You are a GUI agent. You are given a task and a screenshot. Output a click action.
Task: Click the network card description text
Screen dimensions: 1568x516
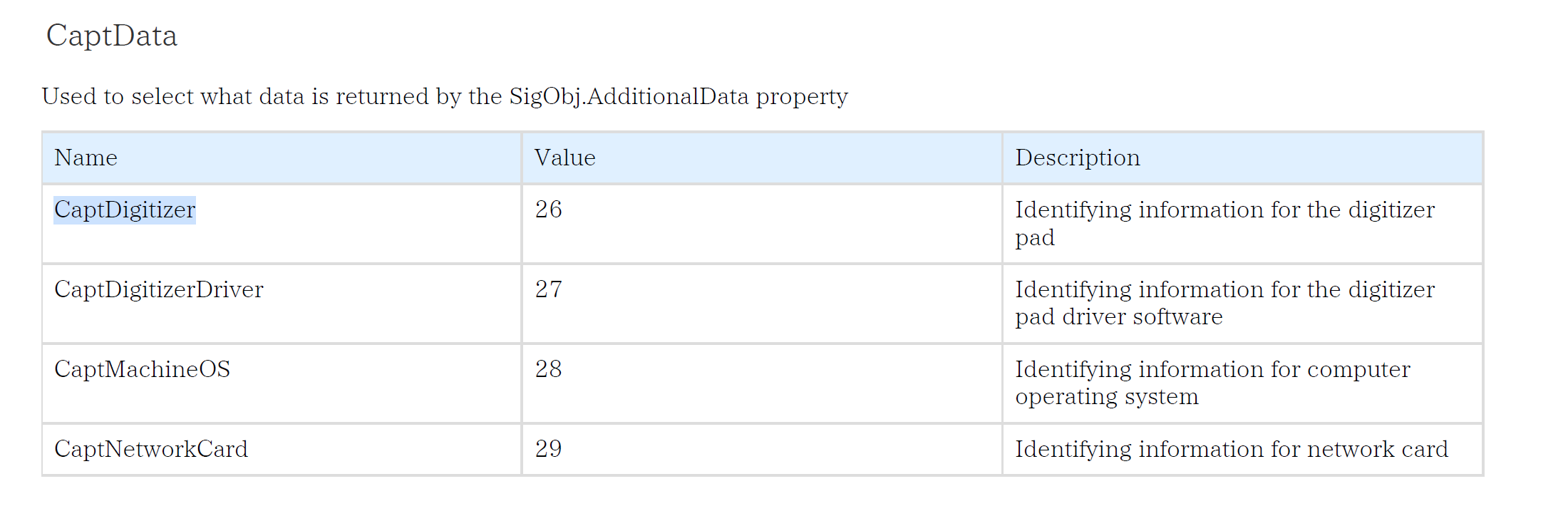point(1231,449)
